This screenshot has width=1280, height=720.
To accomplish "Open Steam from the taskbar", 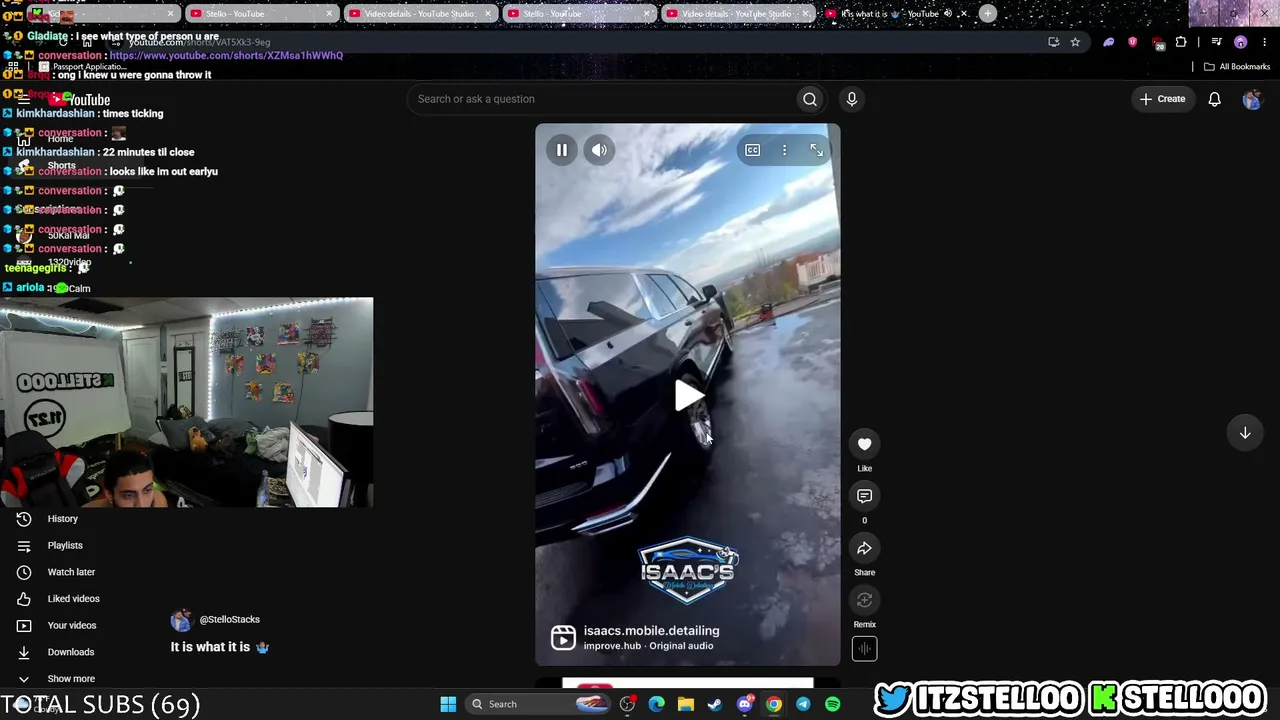I will 714,704.
